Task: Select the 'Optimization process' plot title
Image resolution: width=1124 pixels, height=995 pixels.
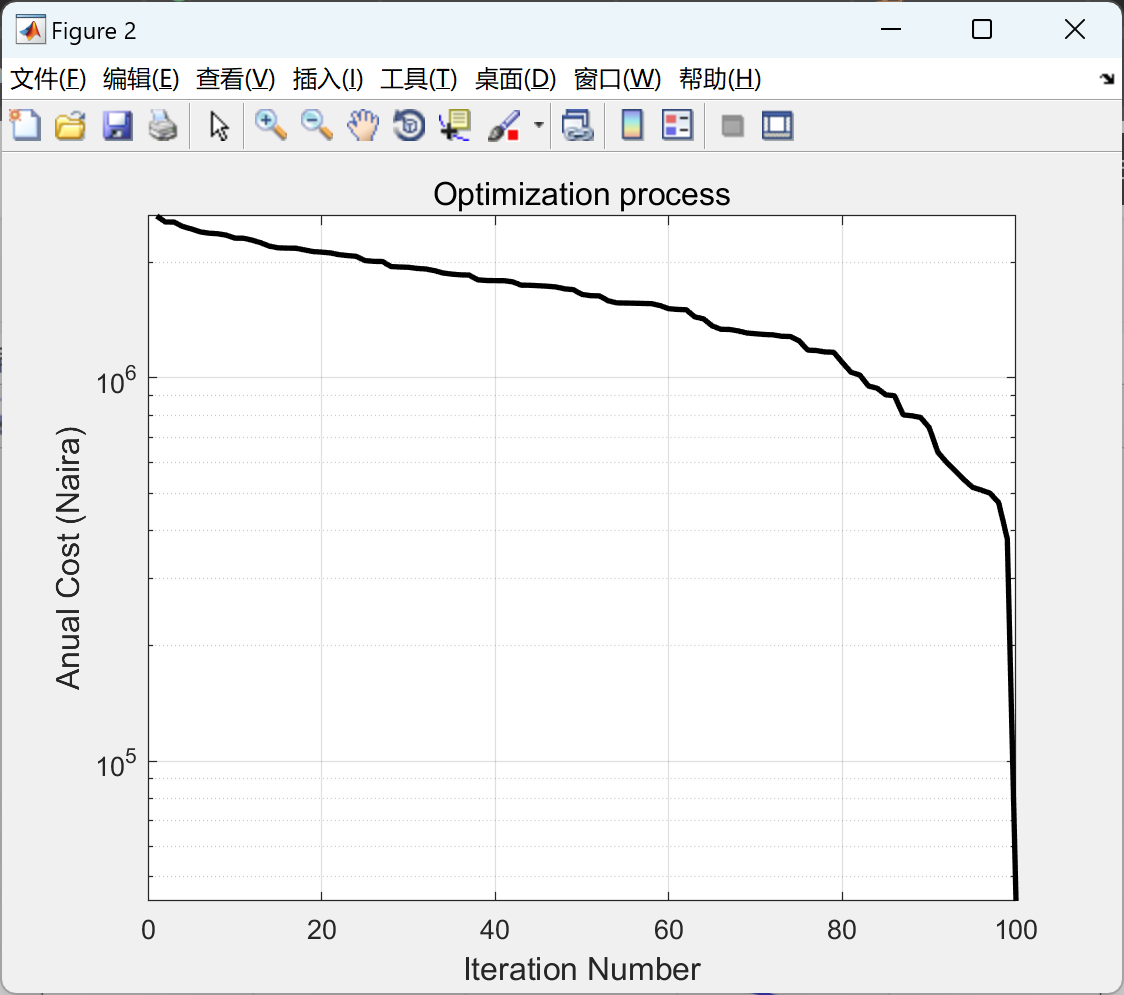Action: click(x=581, y=194)
